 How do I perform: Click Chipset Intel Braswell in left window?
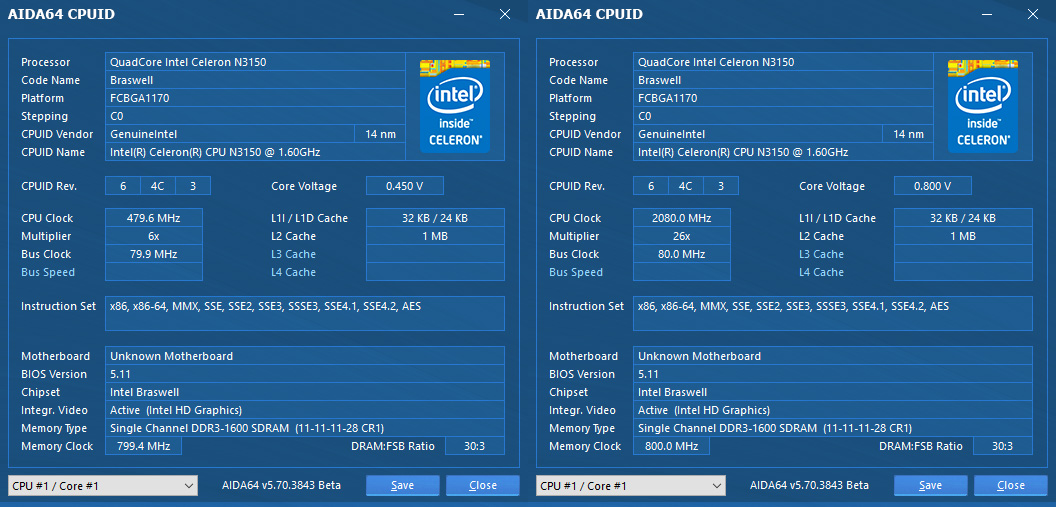pos(305,392)
